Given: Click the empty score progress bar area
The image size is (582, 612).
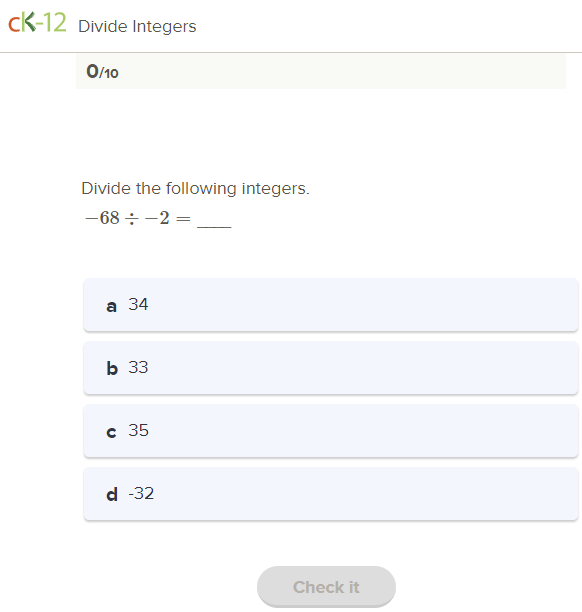Looking at the screenshot, I should 320,72.
